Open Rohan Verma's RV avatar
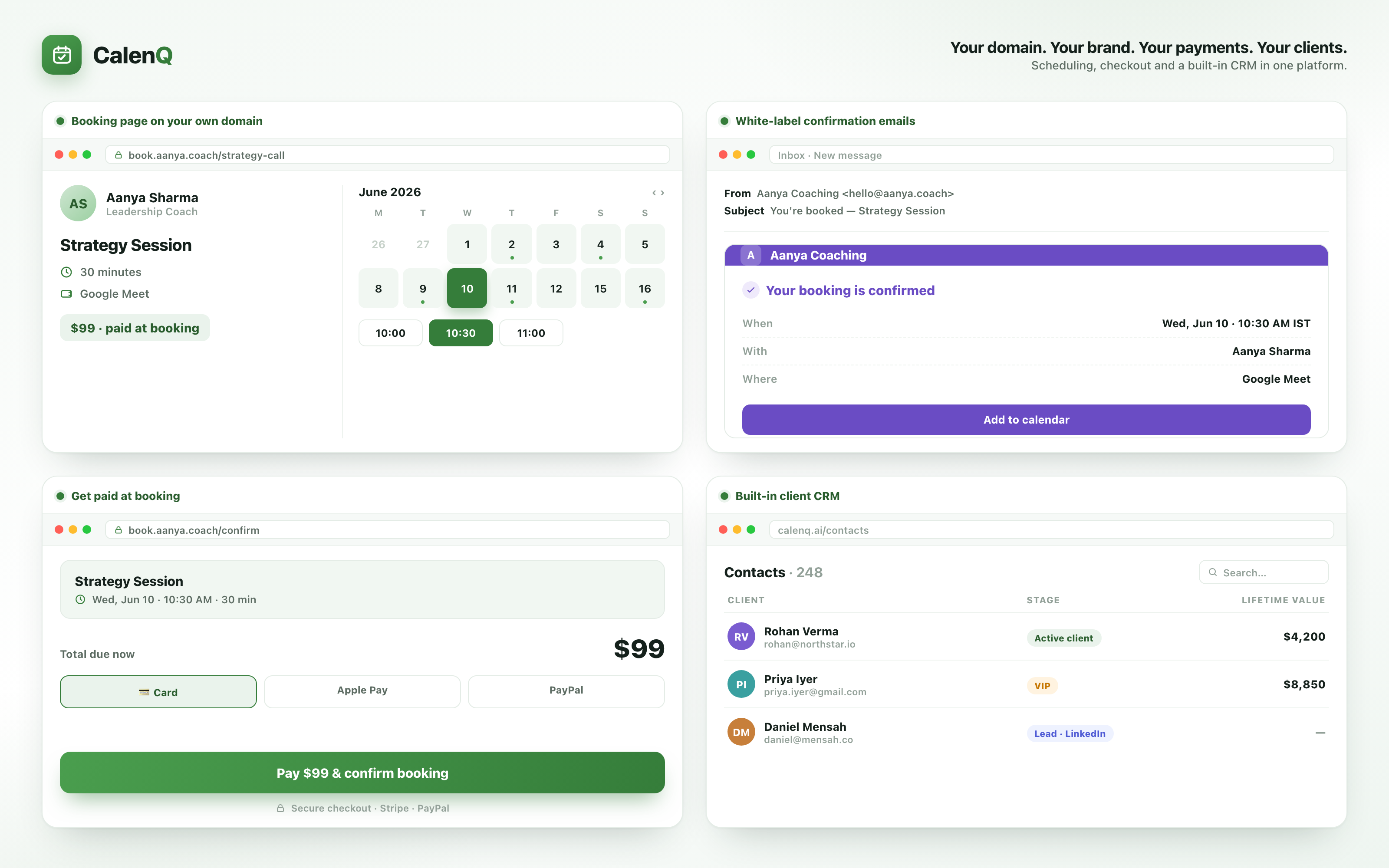 coord(741,637)
